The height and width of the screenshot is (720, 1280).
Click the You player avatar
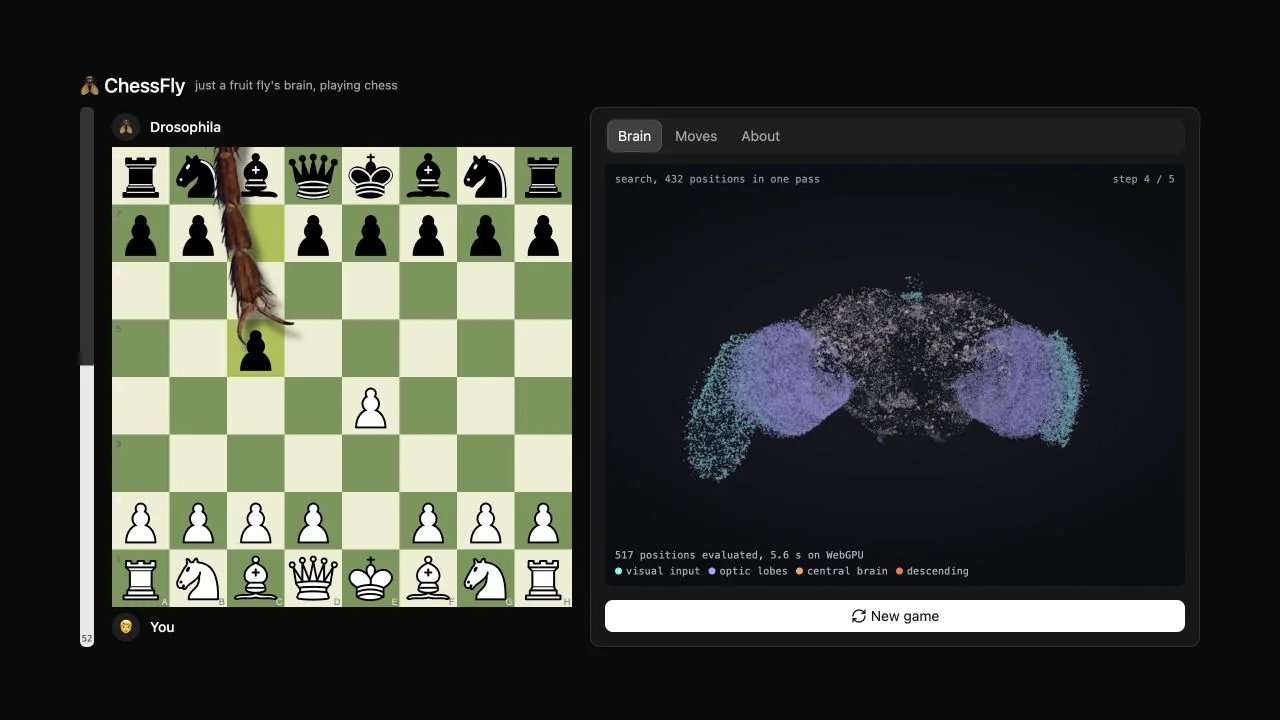point(126,627)
